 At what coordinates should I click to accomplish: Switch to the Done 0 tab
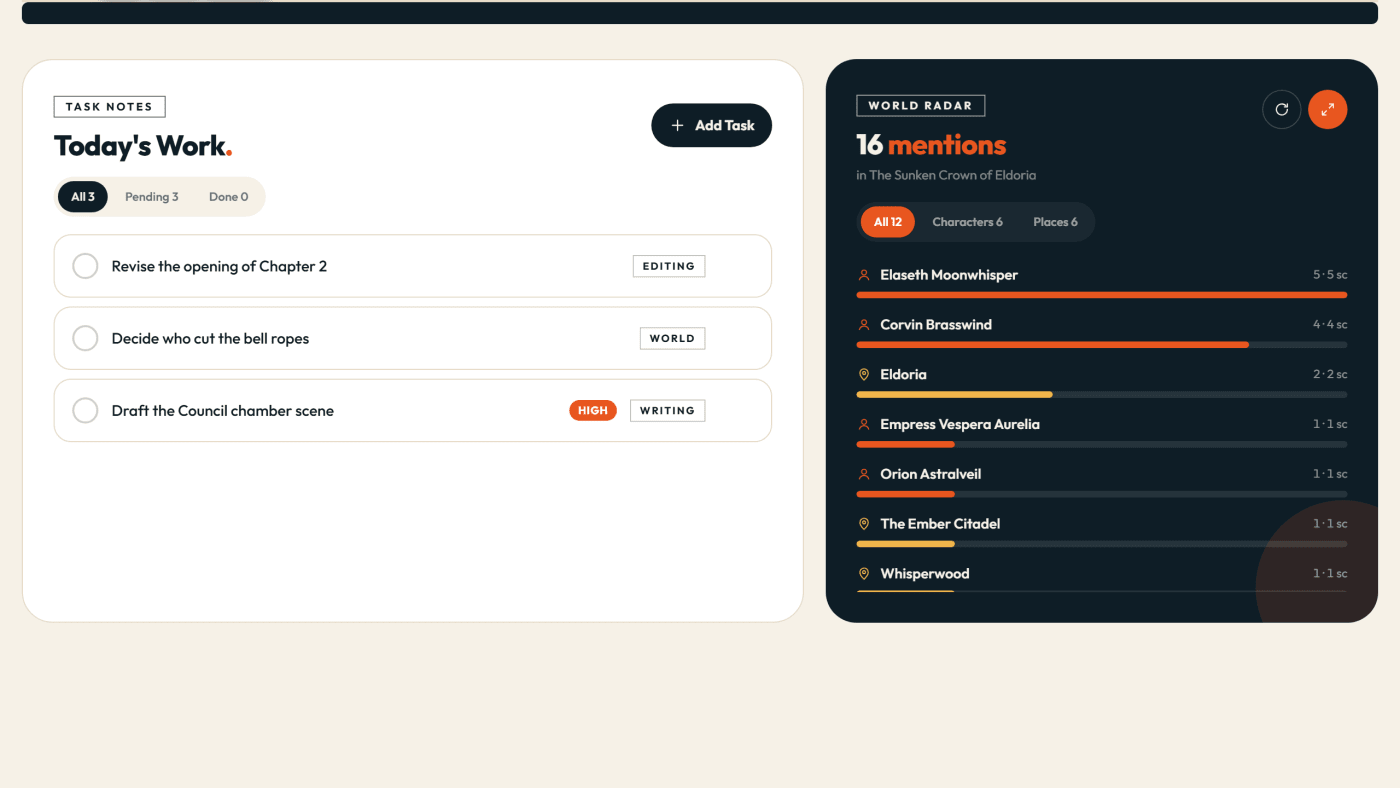pyautogui.click(x=228, y=197)
